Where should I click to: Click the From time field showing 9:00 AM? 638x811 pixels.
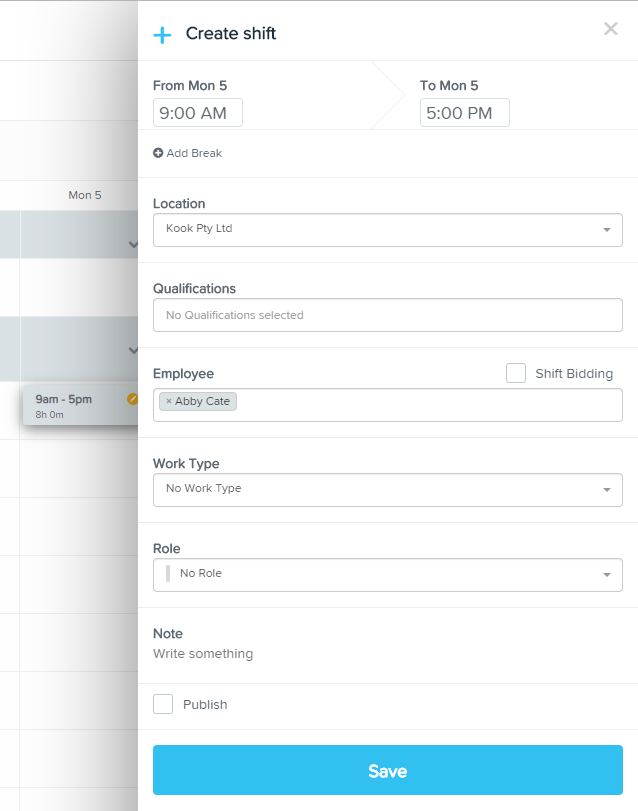pyautogui.click(x=197, y=112)
